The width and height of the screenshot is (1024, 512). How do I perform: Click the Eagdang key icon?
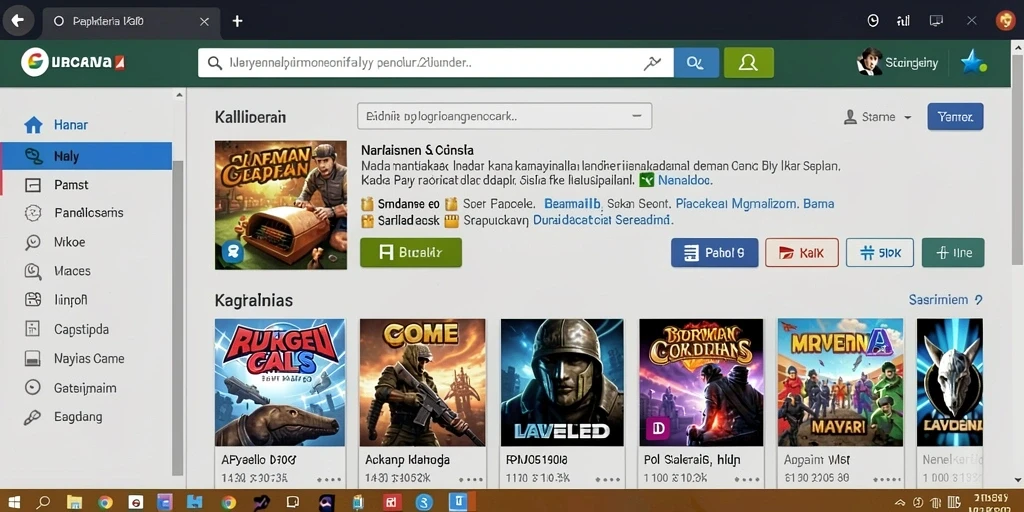click(33, 417)
